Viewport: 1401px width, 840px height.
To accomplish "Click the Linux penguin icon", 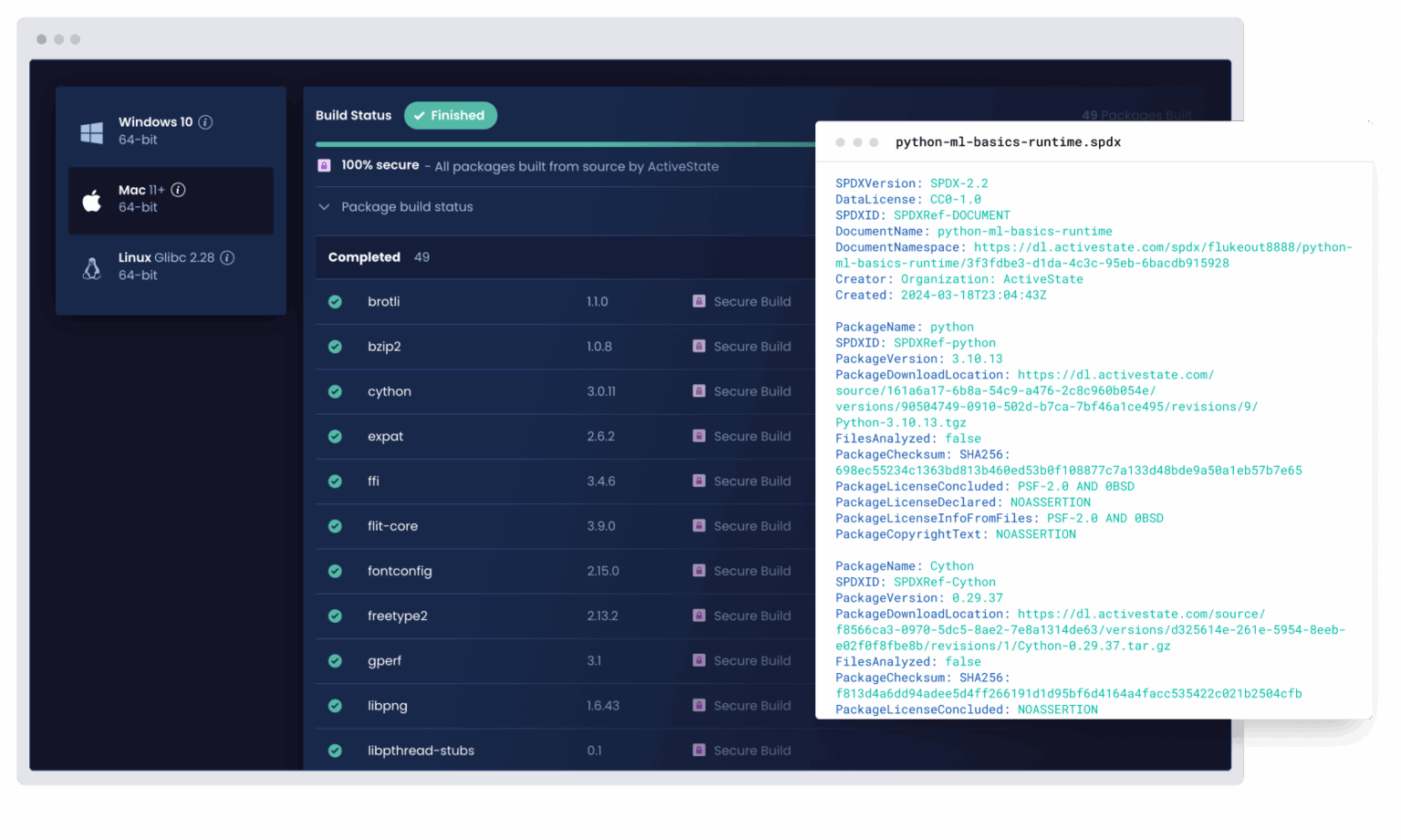I will pyautogui.click(x=91, y=267).
